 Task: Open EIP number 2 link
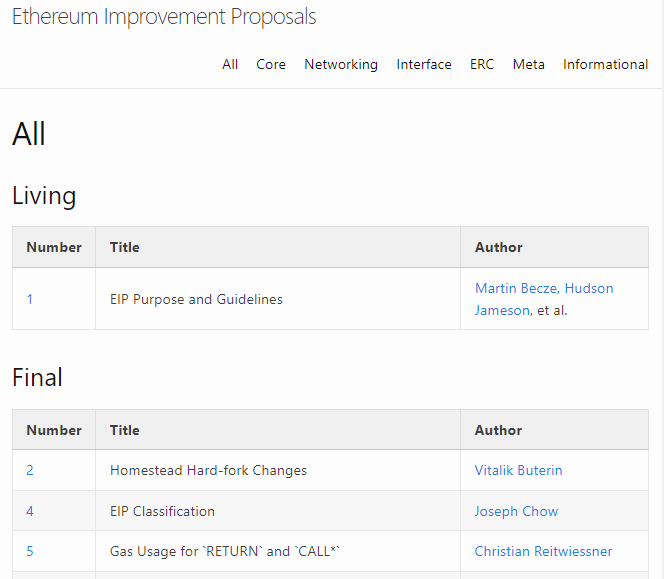click(x=30, y=470)
